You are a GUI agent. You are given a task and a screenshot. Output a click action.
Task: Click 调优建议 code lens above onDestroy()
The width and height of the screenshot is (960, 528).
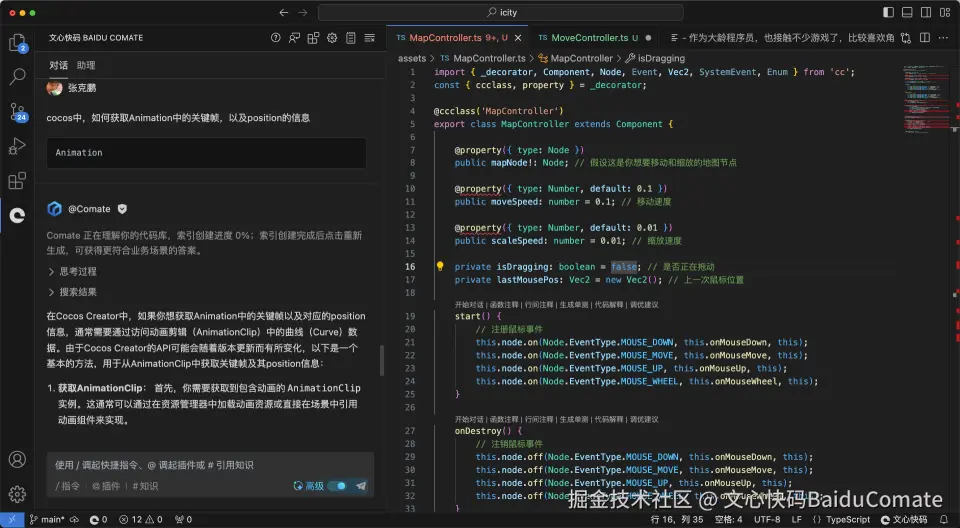point(644,420)
